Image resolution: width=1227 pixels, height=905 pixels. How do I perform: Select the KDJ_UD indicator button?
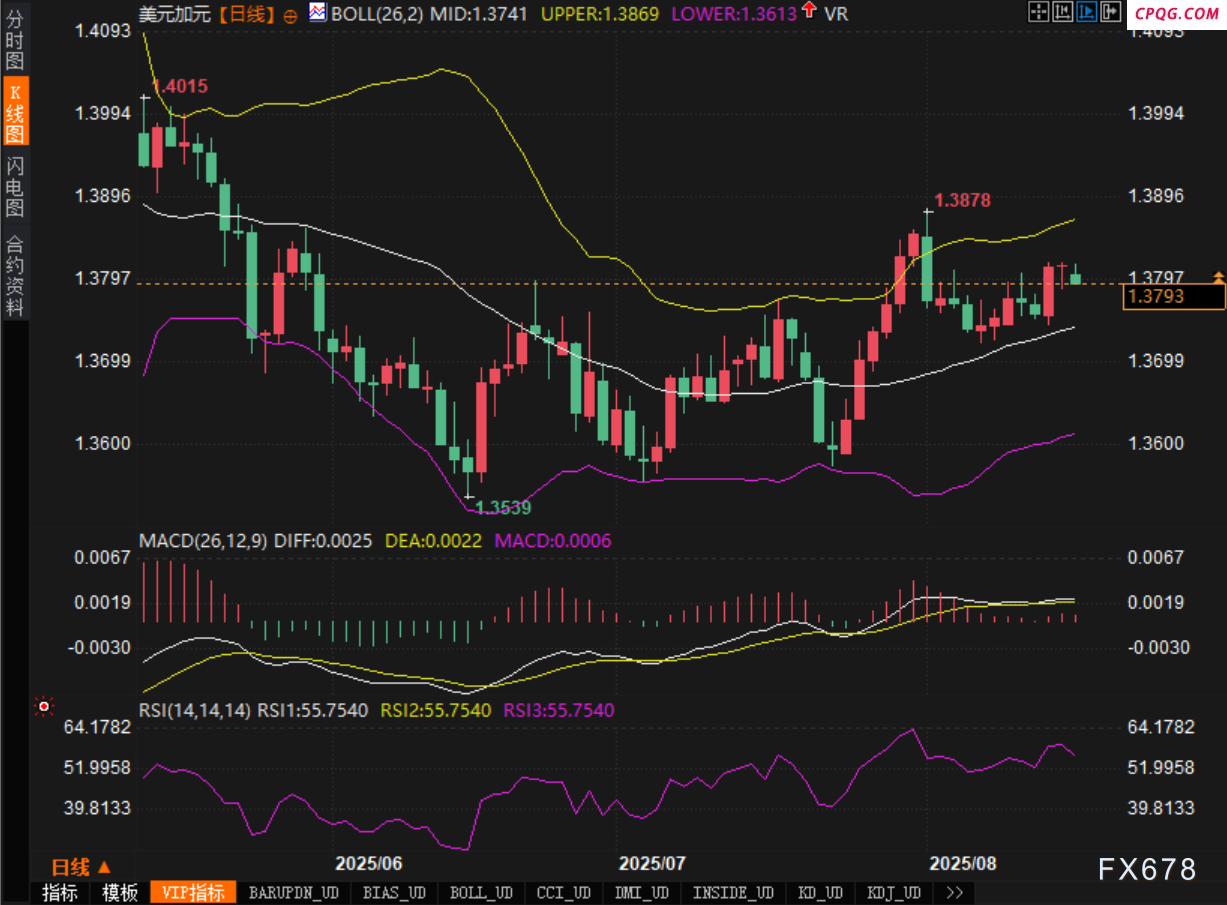coord(894,893)
